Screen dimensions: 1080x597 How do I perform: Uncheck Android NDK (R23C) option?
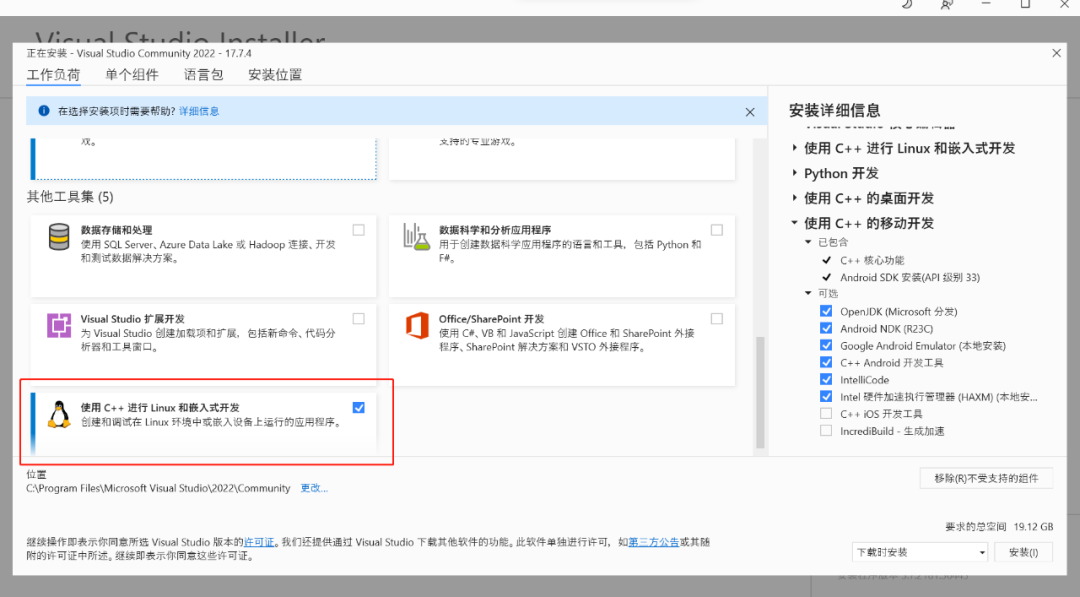tap(826, 328)
